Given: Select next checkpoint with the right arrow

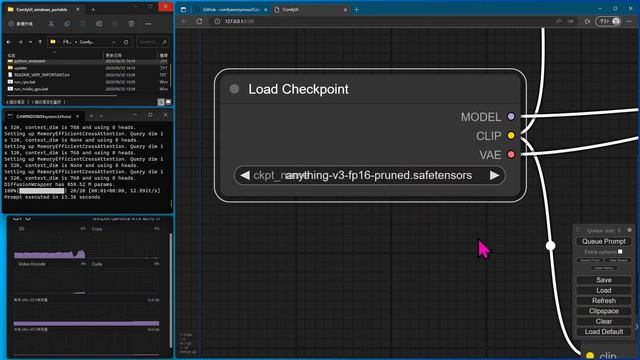Looking at the screenshot, I should 494,176.
